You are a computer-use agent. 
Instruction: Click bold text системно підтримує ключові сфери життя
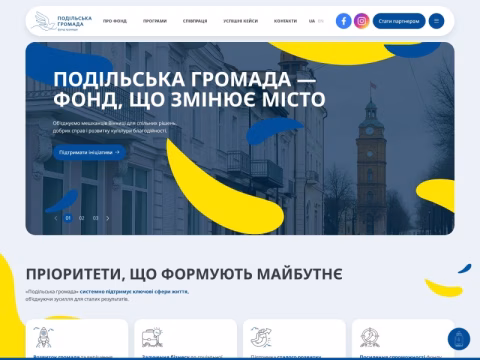(134, 292)
